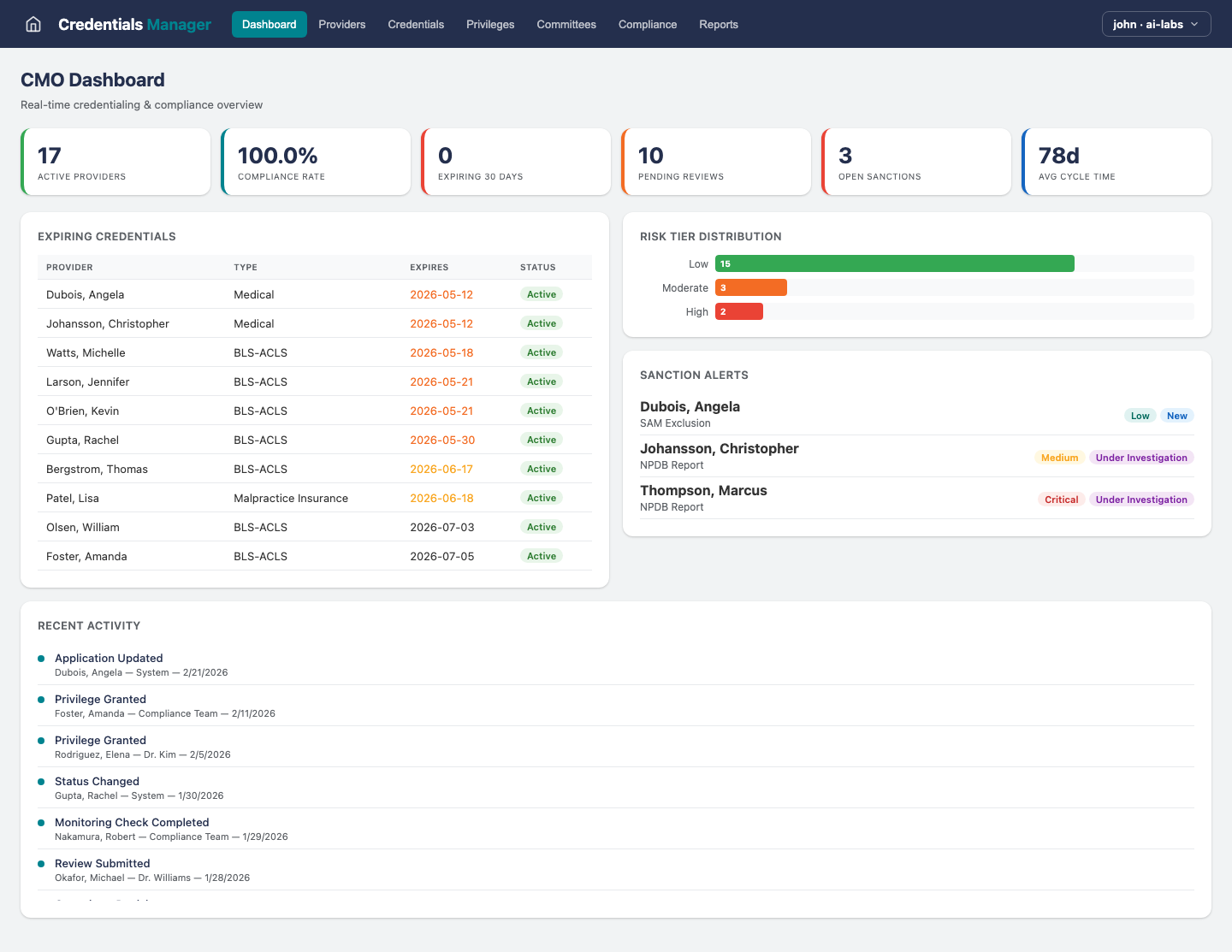
Task: Click the home icon in the navigation bar
Action: click(x=33, y=24)
